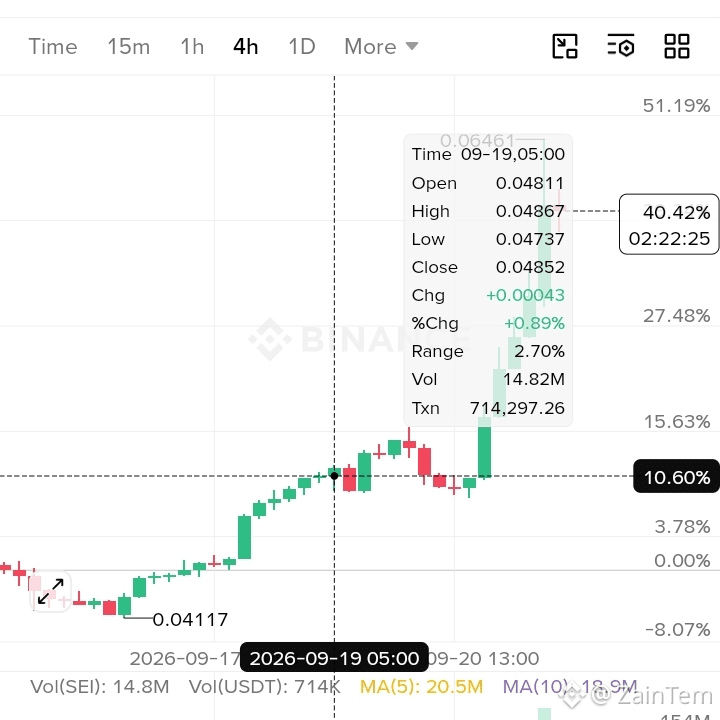Screen dimensions: 720x720
Task: Switch to the 1h interval
Action: (192, 46)
